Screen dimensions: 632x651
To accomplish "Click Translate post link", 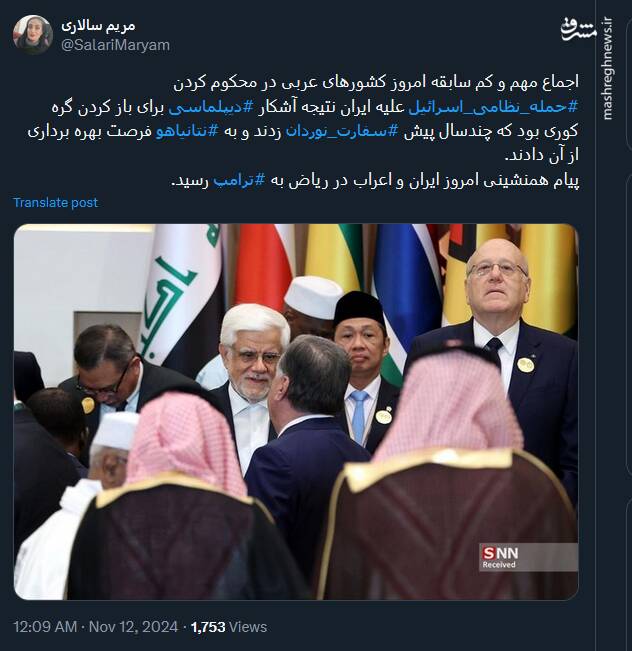I will [56, 203].
